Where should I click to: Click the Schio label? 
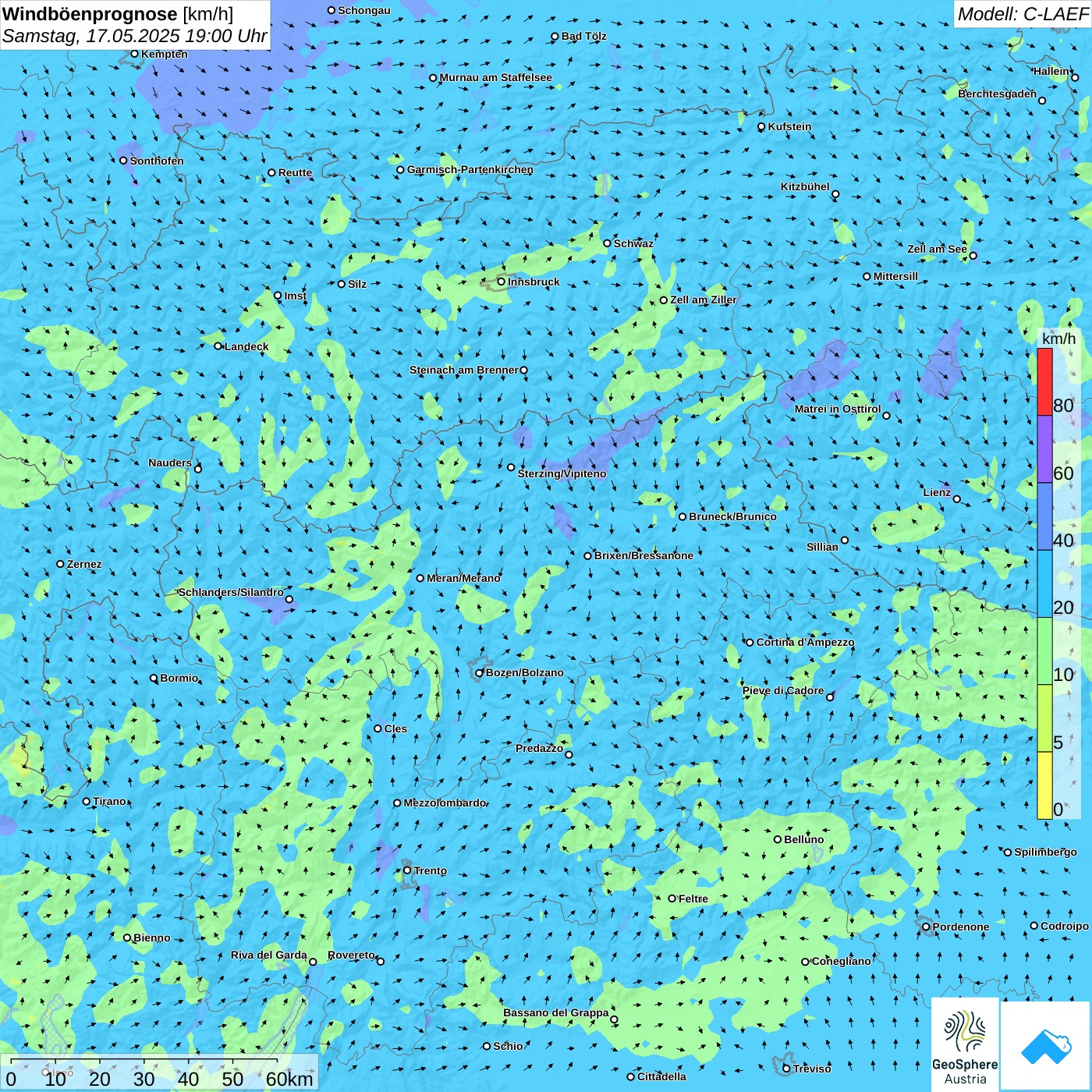(508, 1046)
